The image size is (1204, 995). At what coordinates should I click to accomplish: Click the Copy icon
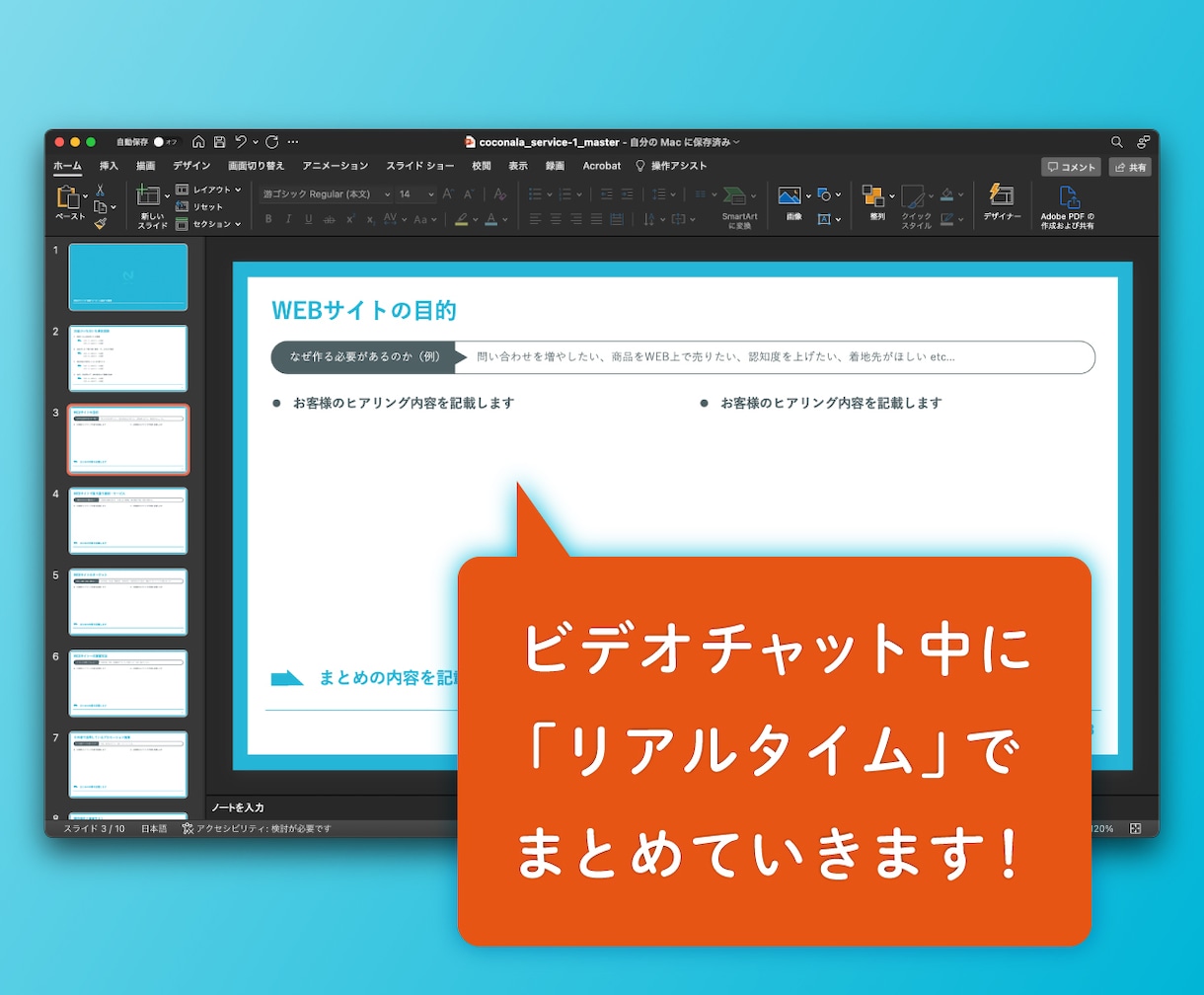[100, 207]
